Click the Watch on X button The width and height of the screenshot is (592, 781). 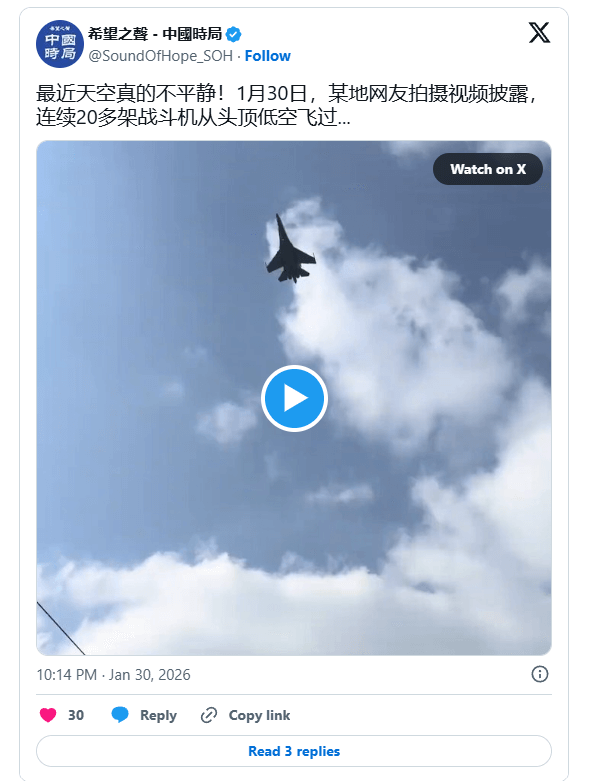[488, 169]
